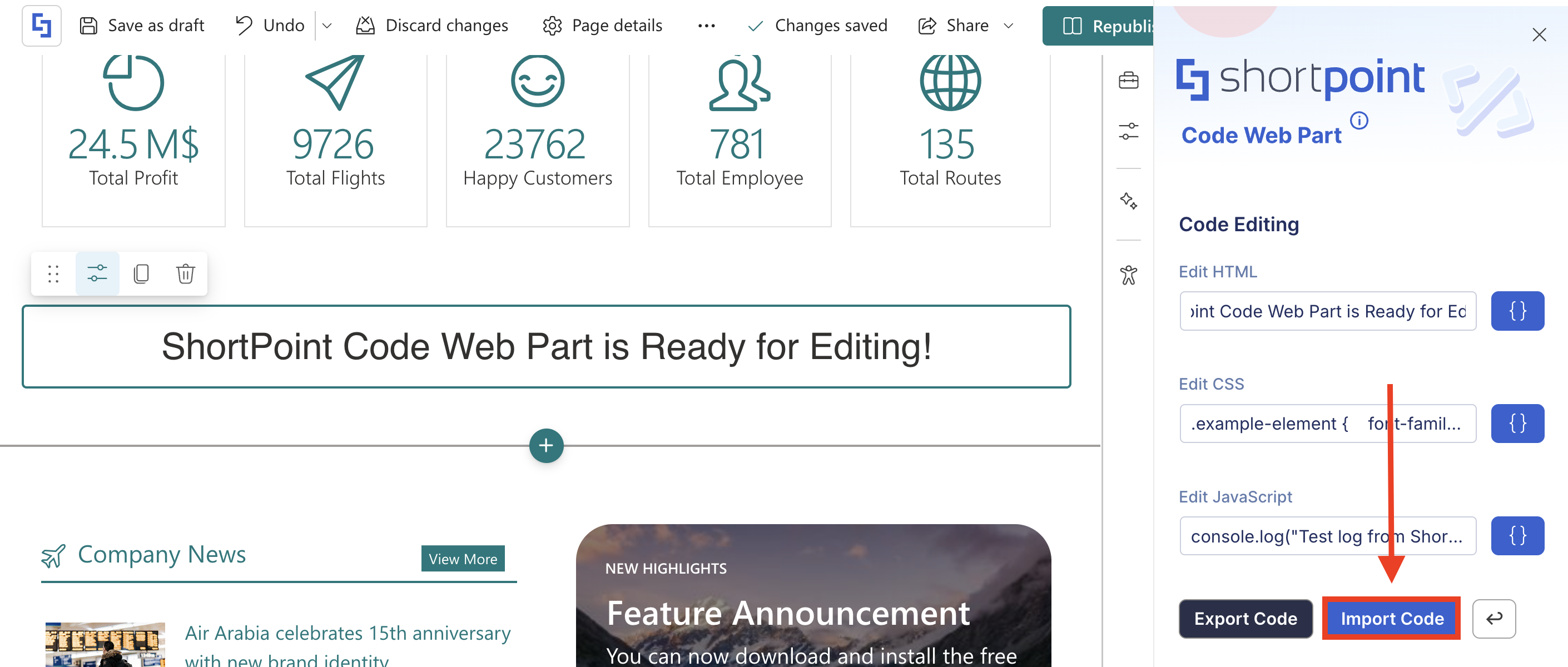Open the more options ellipsis menu
This screenshot has height=667, width=1568.
click(706, 26)
